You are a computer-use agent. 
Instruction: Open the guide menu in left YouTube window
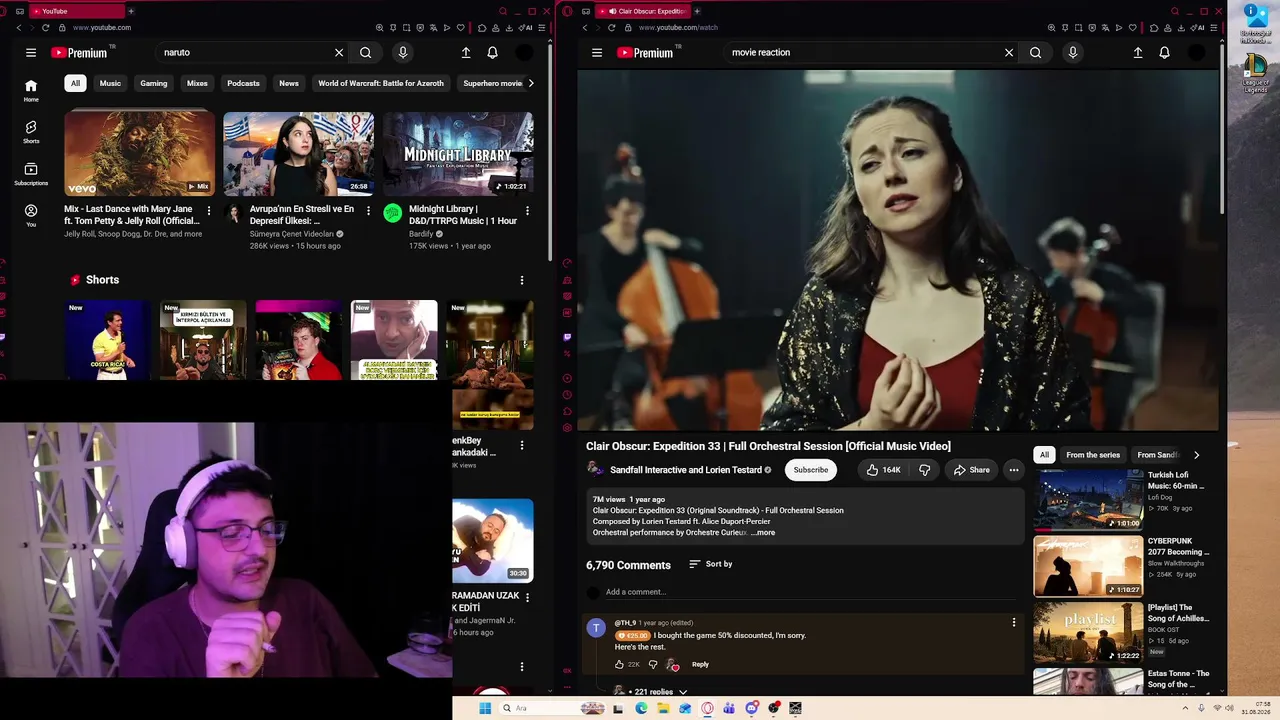point(31,53)
